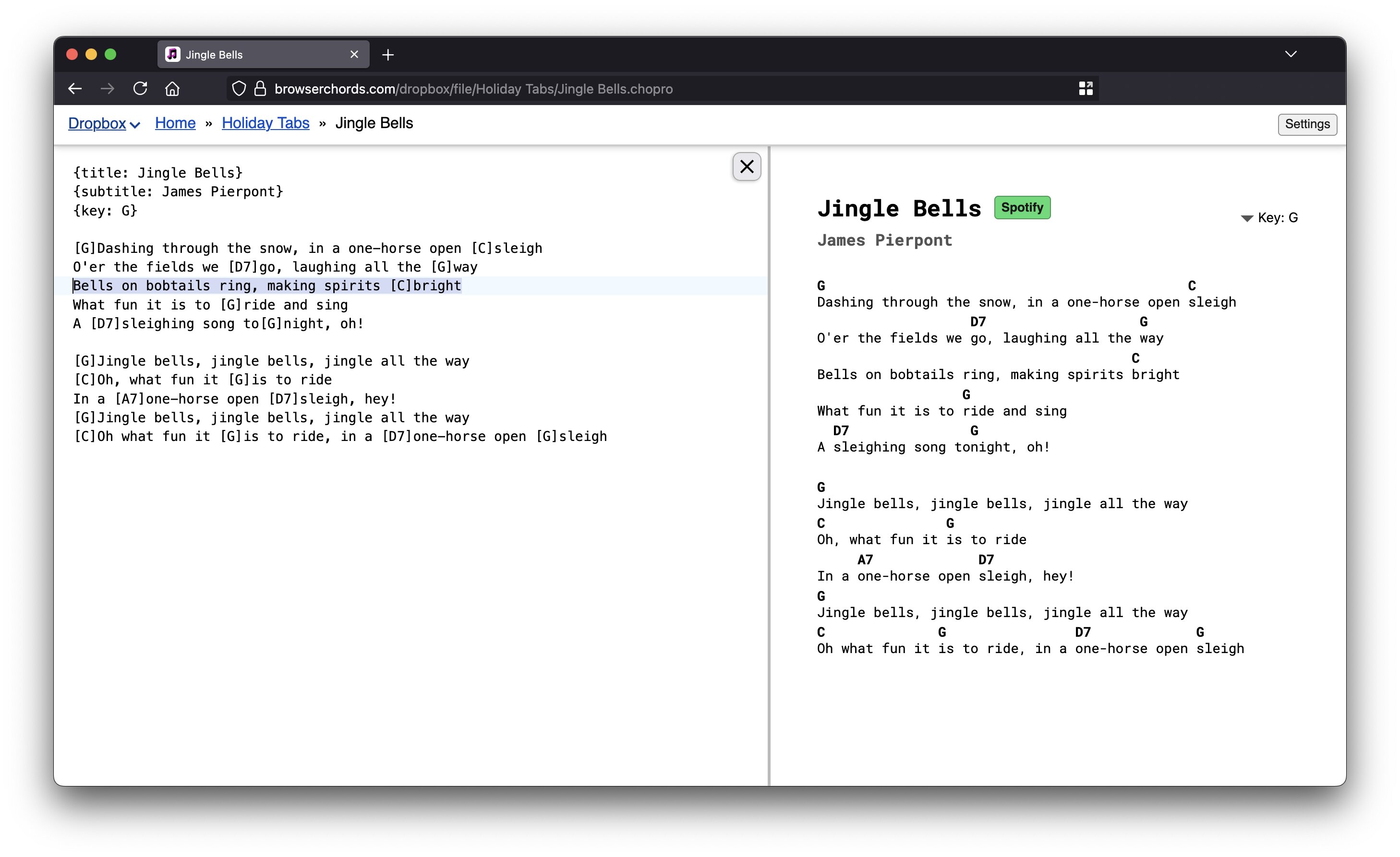Select the highlighted 'Bells on bobtails ring' lyric line
Viewport: 1400px width, 857px height.
click(267, 286)
